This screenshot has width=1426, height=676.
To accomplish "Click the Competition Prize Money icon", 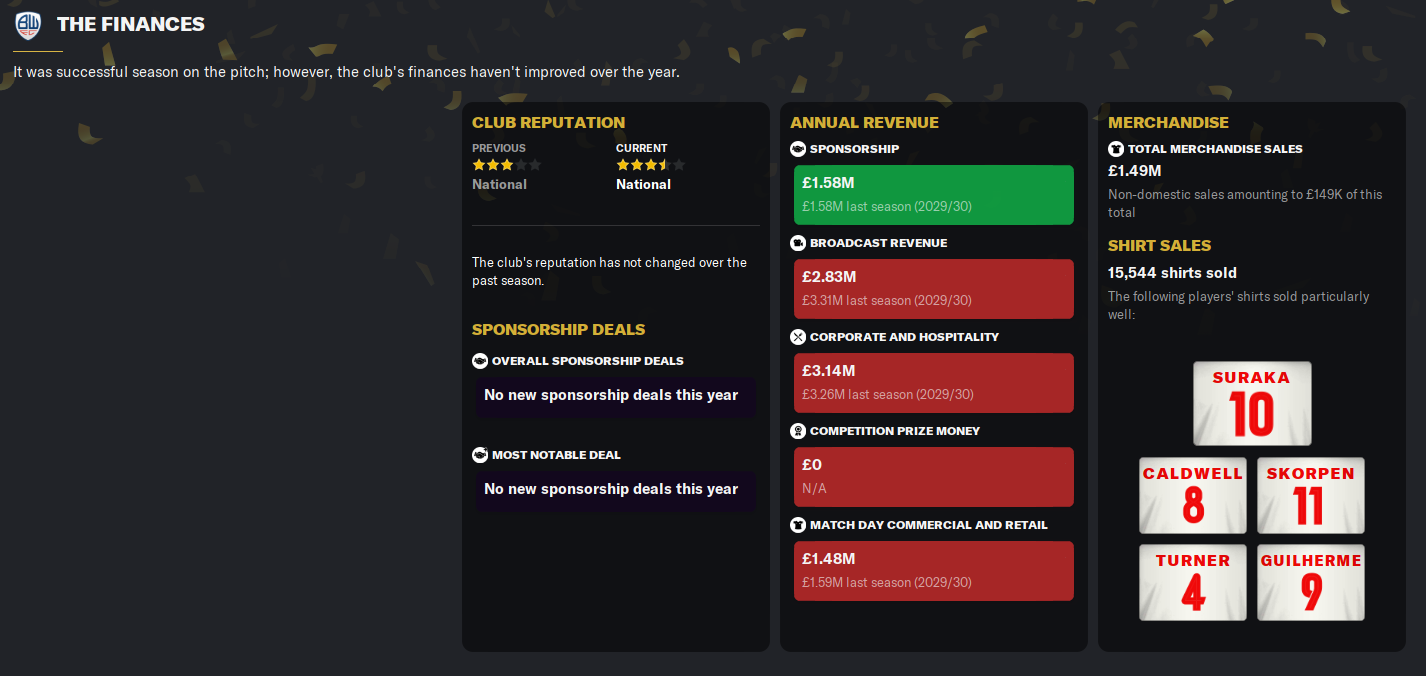I will click(798, 431).
